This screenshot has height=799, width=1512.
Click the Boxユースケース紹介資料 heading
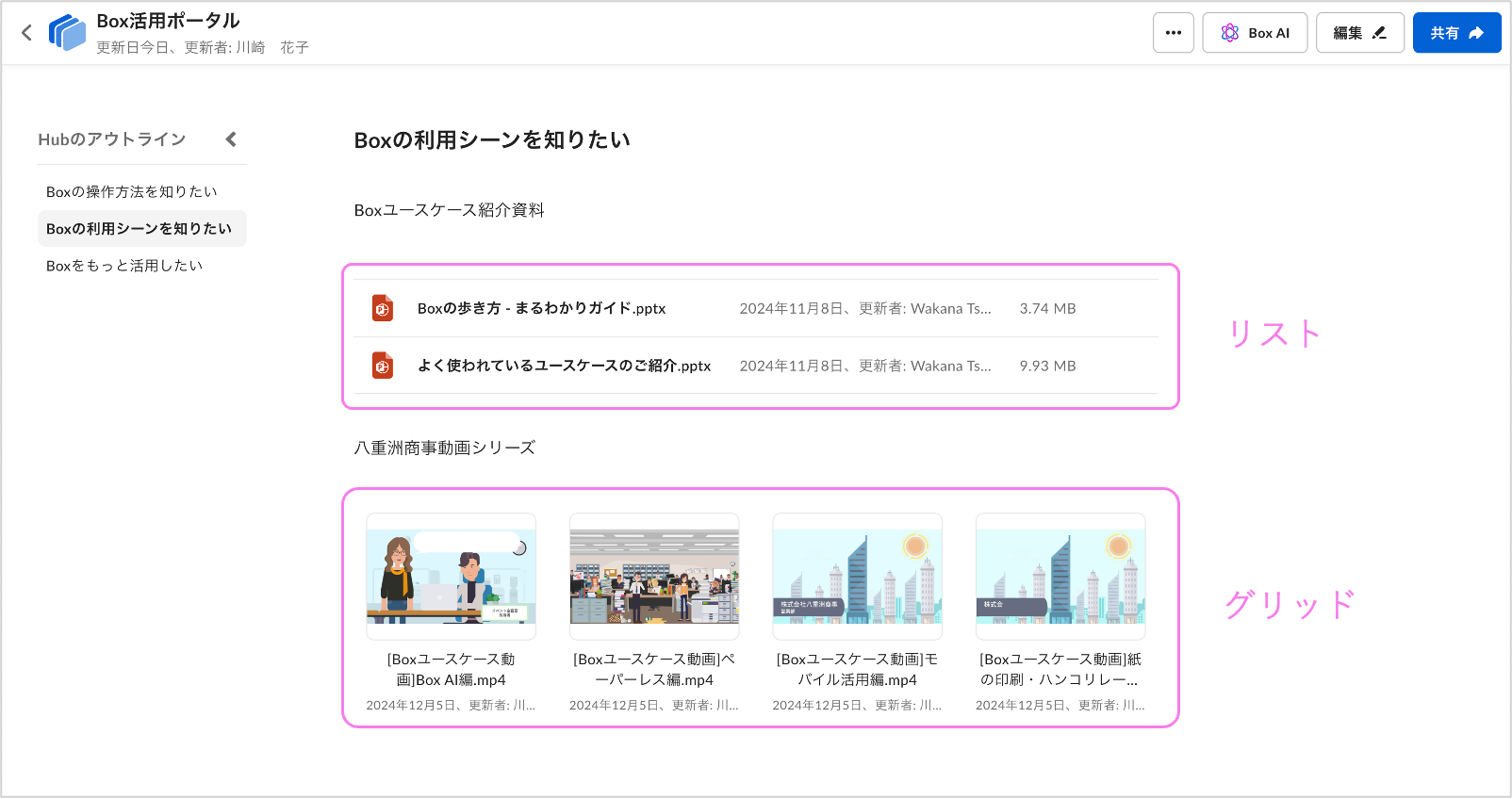(450, 210)
